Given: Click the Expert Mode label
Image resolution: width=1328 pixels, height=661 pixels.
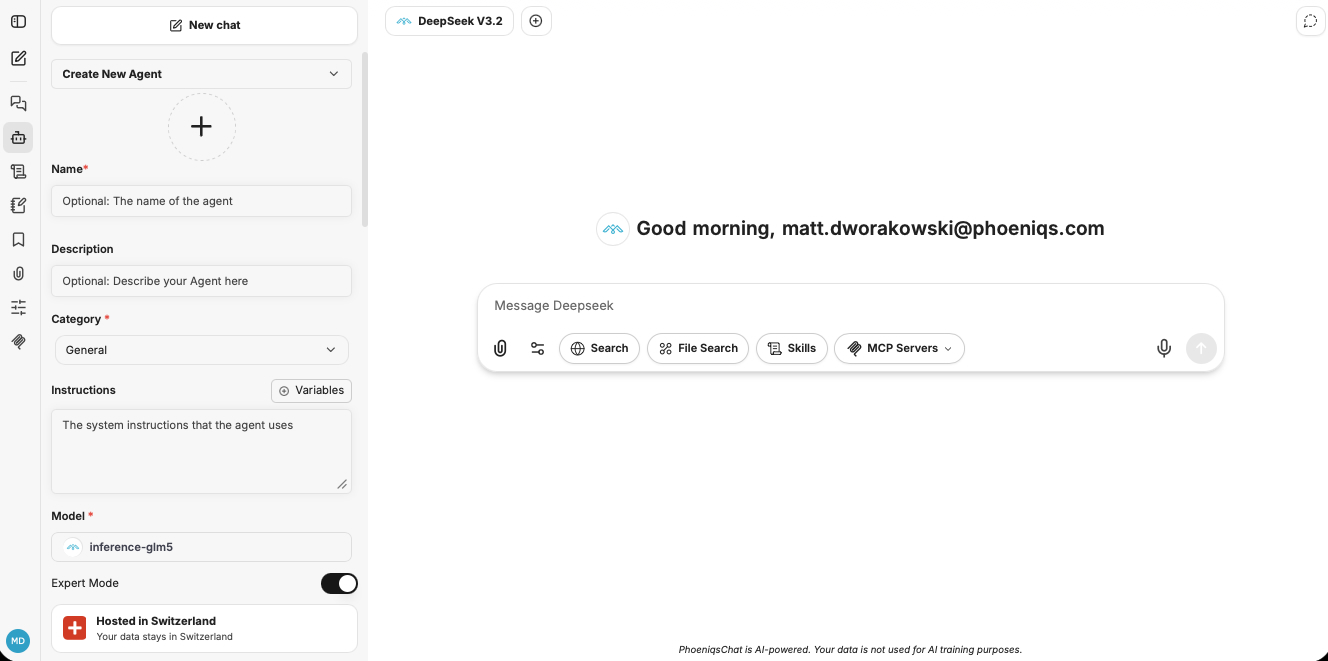Looking at the screenshot, I should [85, 583].
